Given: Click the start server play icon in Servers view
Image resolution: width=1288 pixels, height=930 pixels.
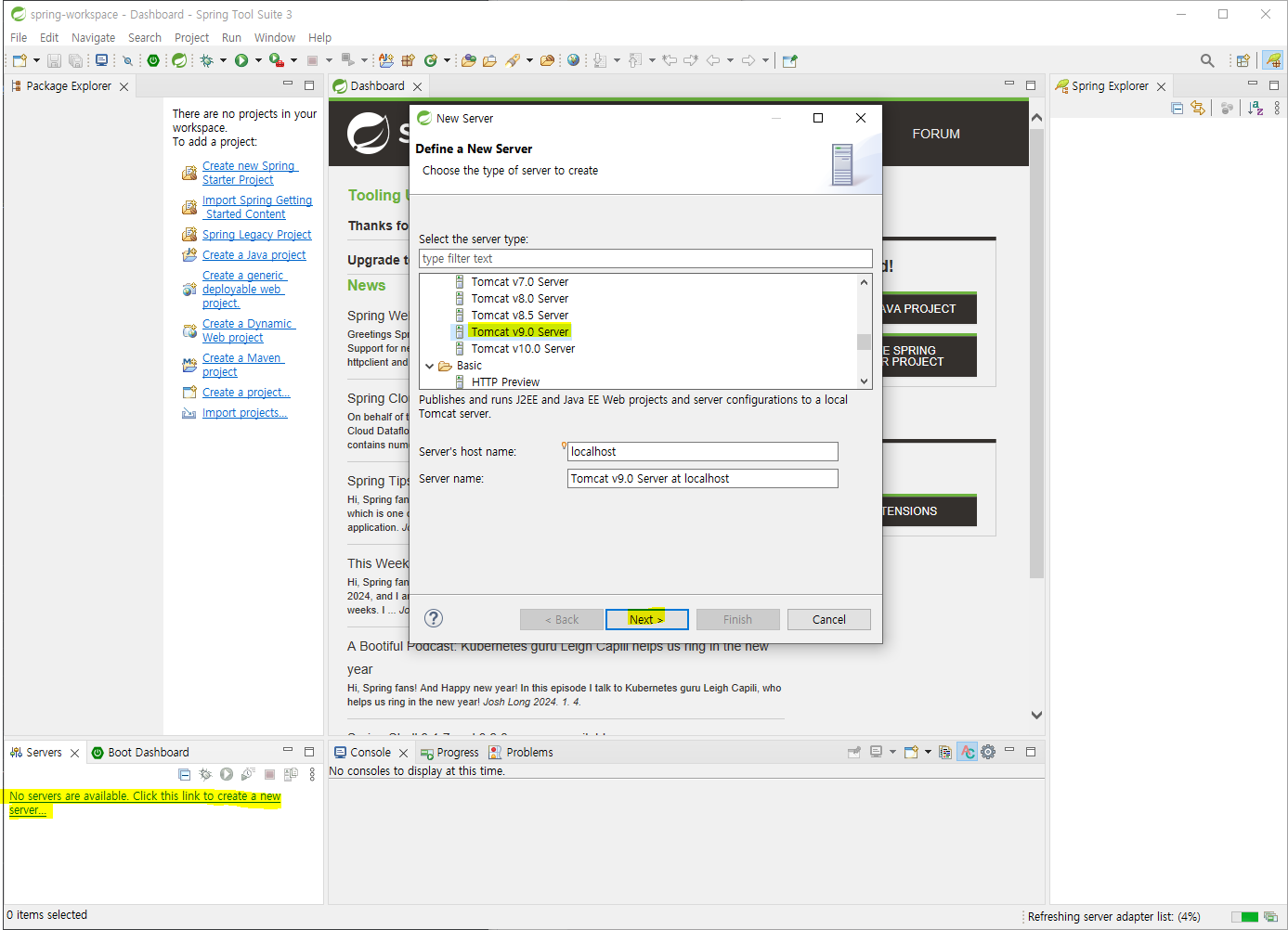Looking at the screenshot, I should click(227, 774).
